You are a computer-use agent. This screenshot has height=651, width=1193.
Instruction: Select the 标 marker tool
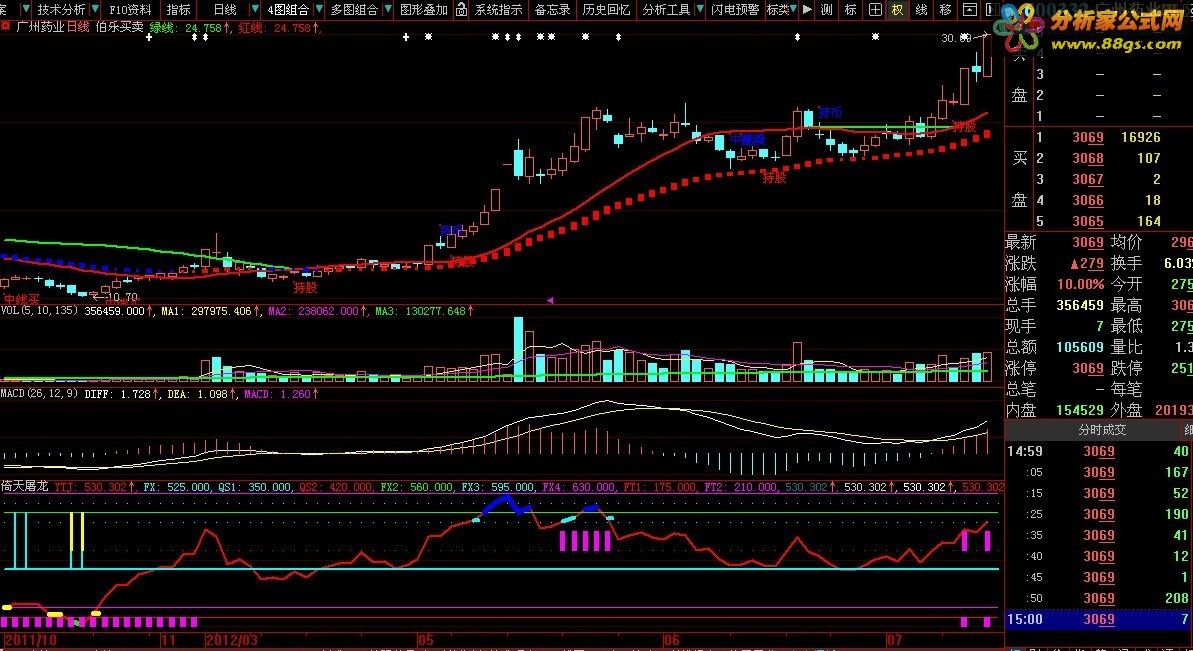(851, 10)
